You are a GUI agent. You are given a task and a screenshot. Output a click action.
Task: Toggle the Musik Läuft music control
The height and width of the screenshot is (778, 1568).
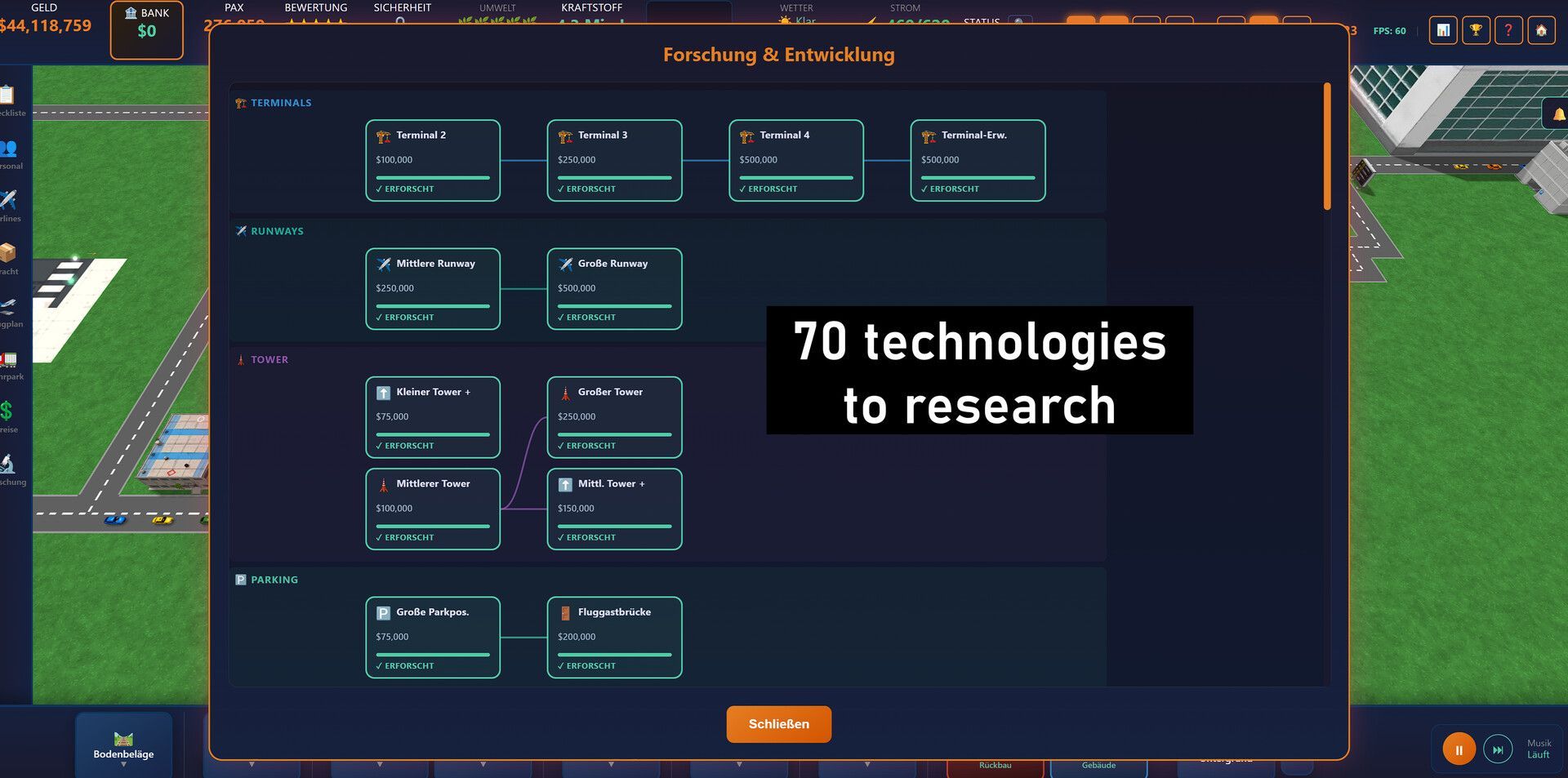(1539, 749)
